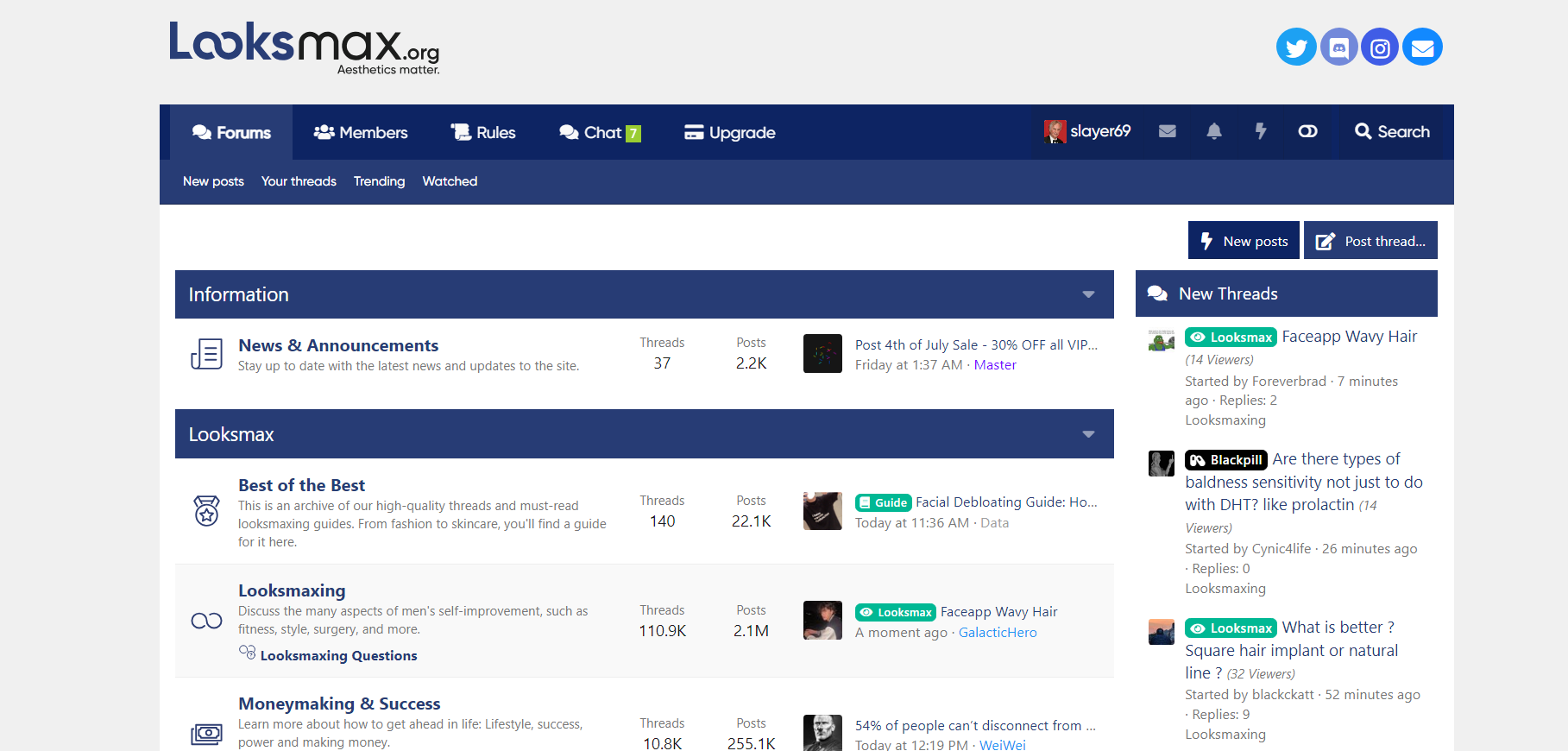The height and width of the screenshot is (751, 1568).
Task: Open the Discord social icon
Action: point(1338,47)
